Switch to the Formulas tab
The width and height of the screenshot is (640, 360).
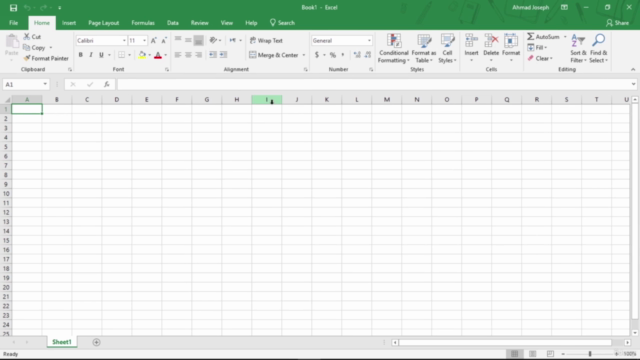(x=143, y=23)
